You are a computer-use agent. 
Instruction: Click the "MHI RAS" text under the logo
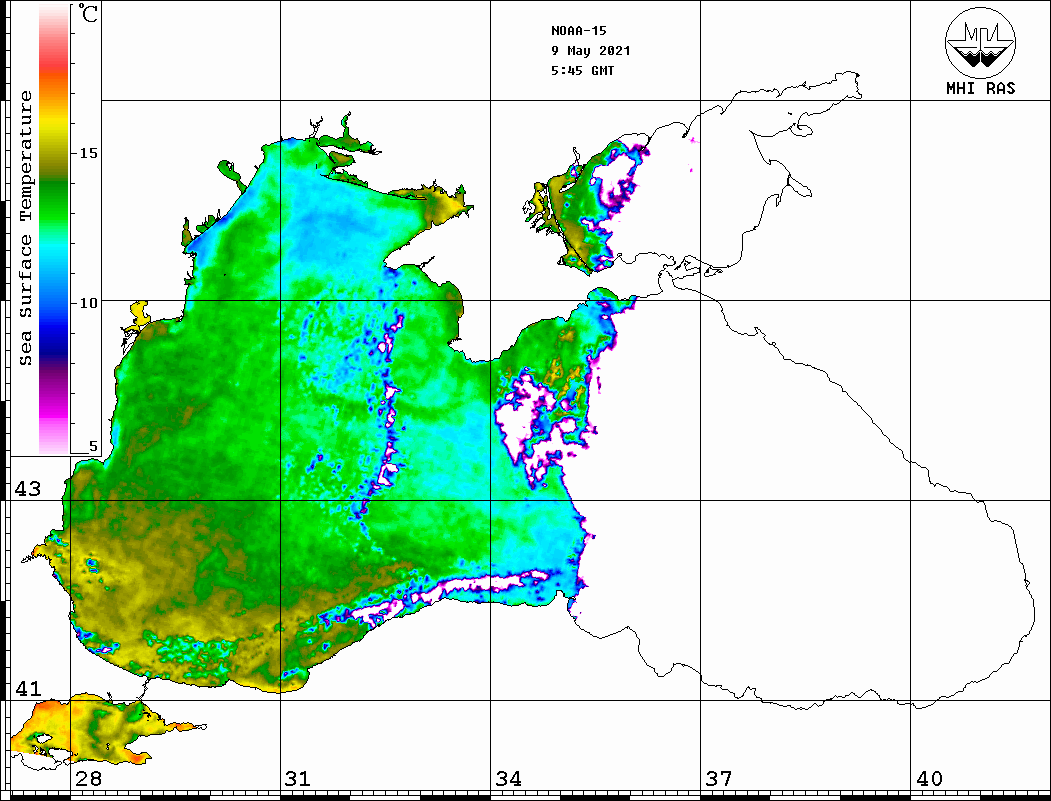(980, 89)
